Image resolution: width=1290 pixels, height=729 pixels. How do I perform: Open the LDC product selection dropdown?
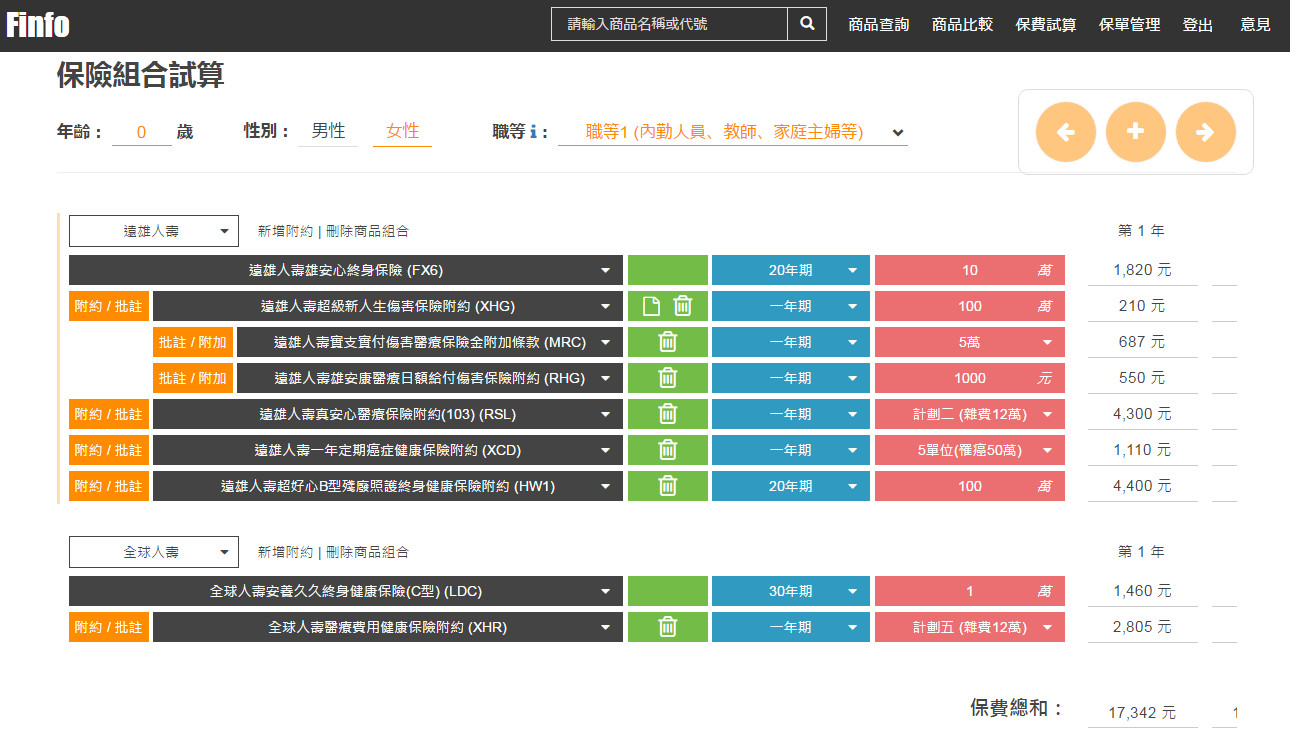click(346, 591)
